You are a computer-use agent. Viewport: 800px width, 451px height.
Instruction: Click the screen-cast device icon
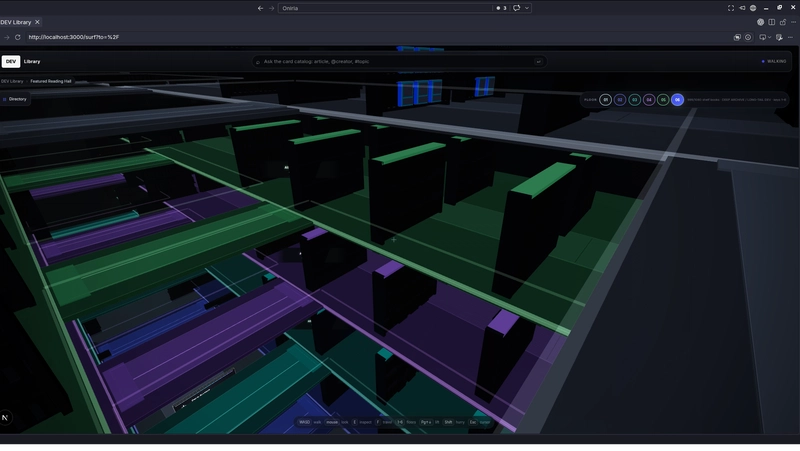762,37
